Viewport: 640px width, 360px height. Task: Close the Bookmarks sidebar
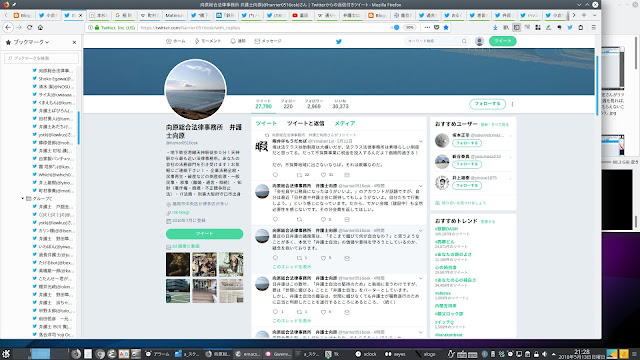tap(74, 42)
